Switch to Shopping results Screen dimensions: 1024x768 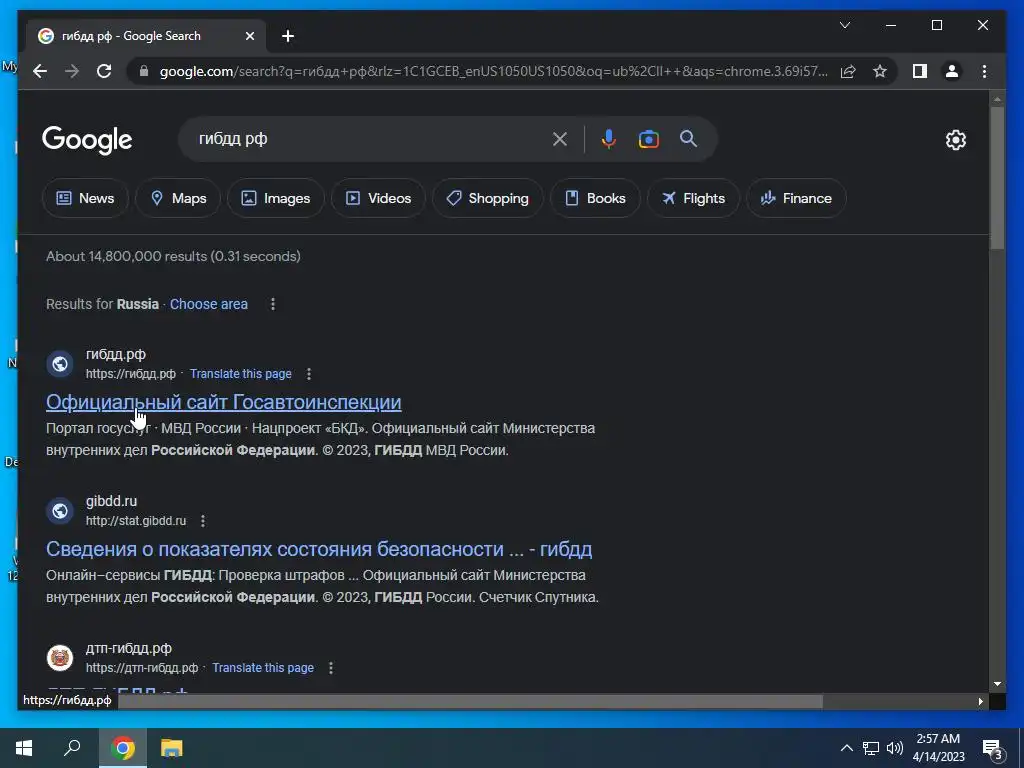pyautogui.click(x=487, y=198)
